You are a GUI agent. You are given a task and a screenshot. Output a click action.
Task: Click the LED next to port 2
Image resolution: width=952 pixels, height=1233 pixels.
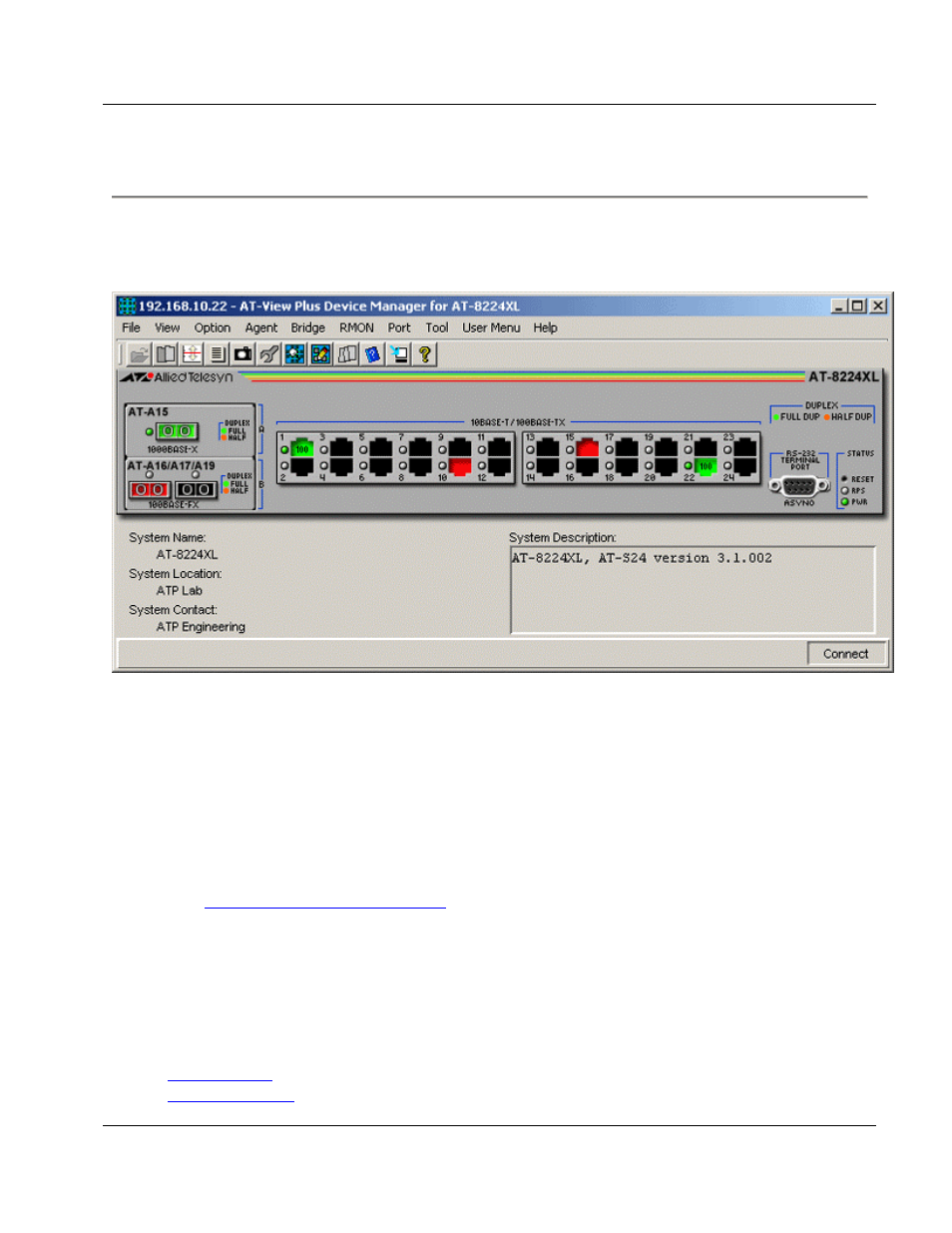click(284, 465)
